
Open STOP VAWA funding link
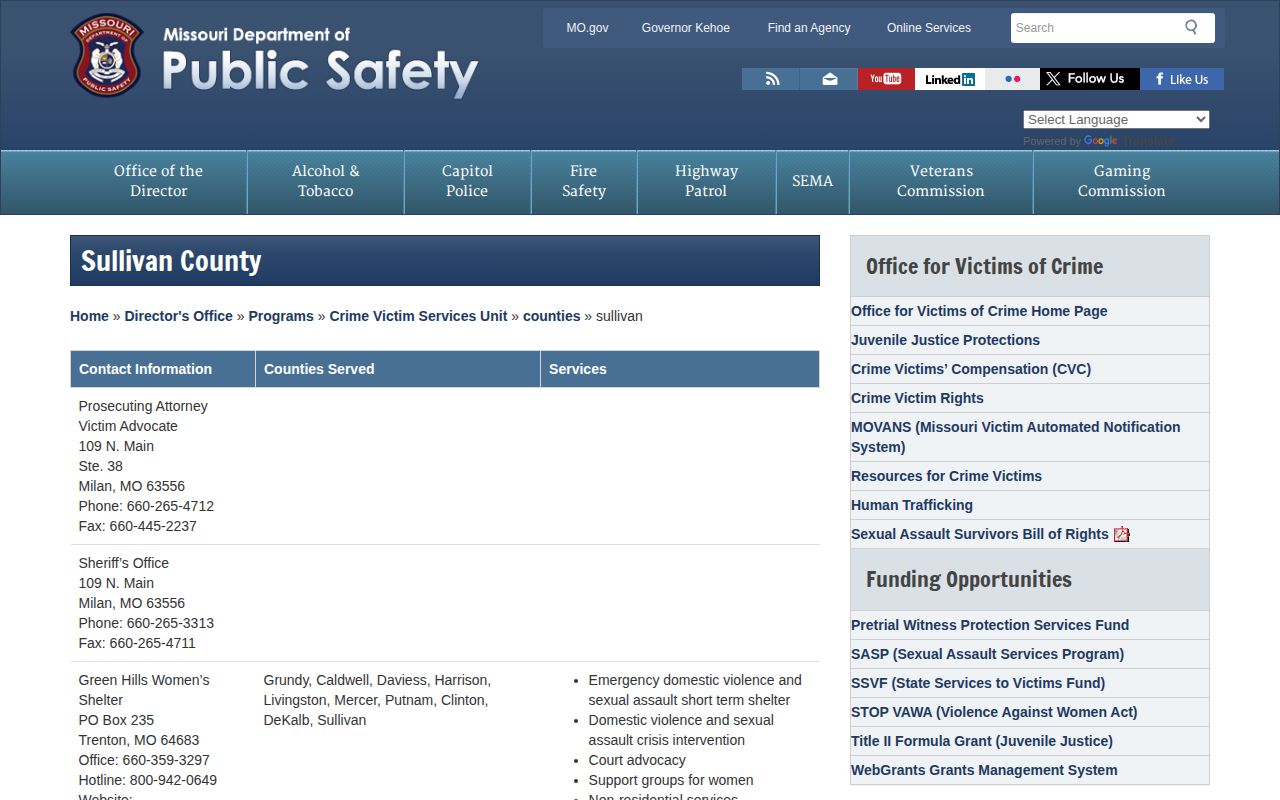pos(994,712)
